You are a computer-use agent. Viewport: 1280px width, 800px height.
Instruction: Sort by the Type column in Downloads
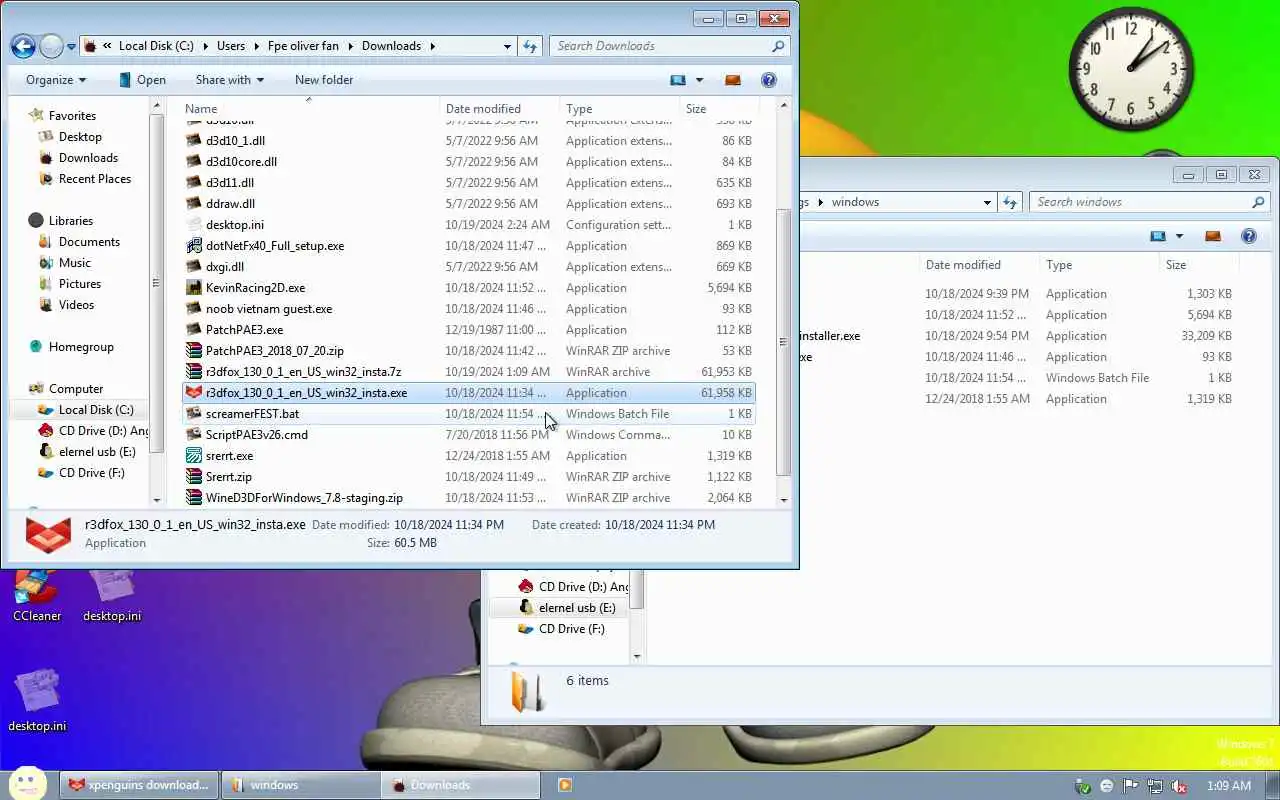(x=620, y=109)
